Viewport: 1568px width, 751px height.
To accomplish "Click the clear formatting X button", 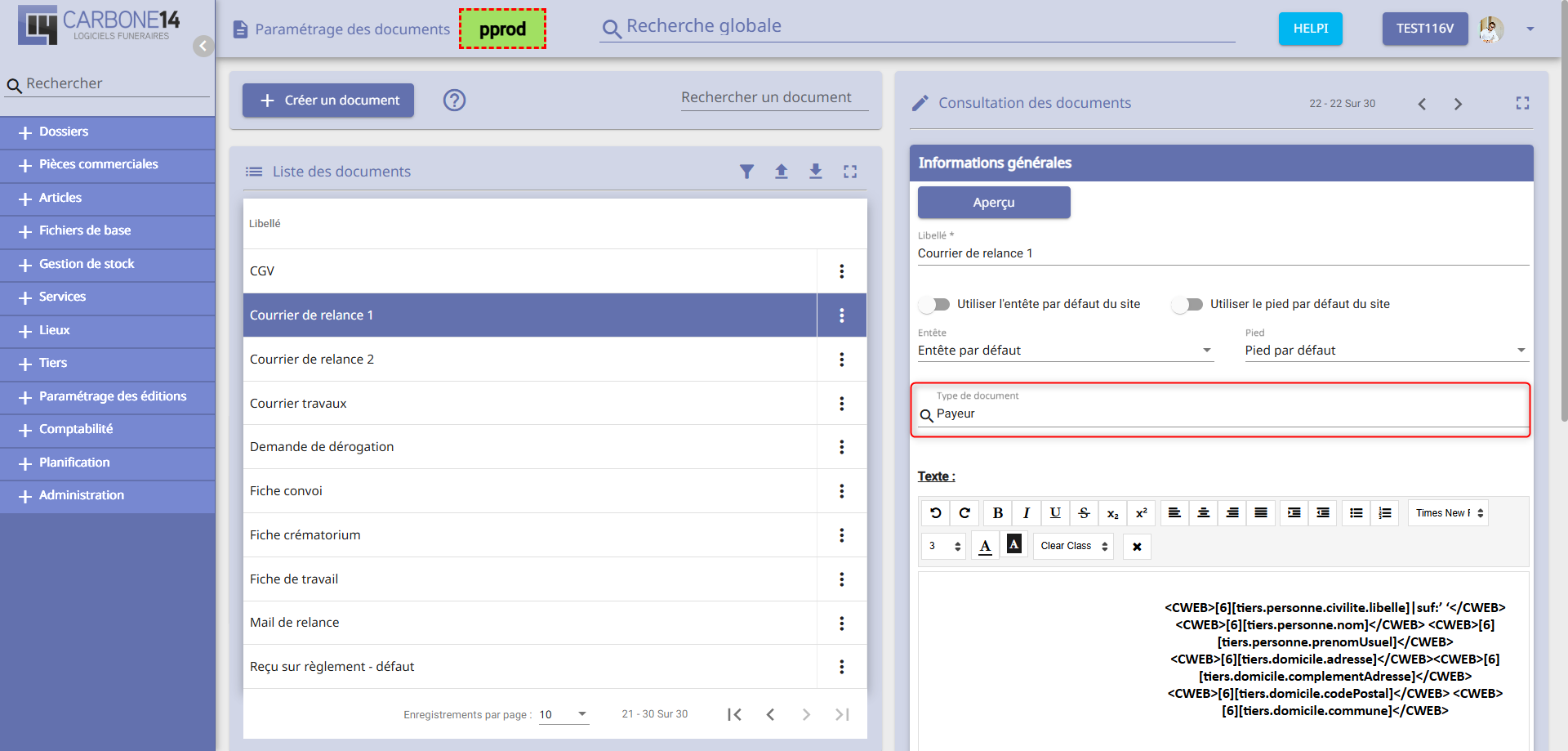I will [1137, 547].
